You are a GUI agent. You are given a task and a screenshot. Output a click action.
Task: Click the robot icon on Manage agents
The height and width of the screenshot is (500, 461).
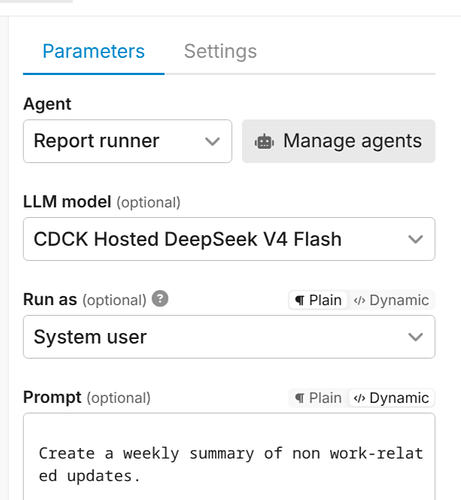pos(264,142)
